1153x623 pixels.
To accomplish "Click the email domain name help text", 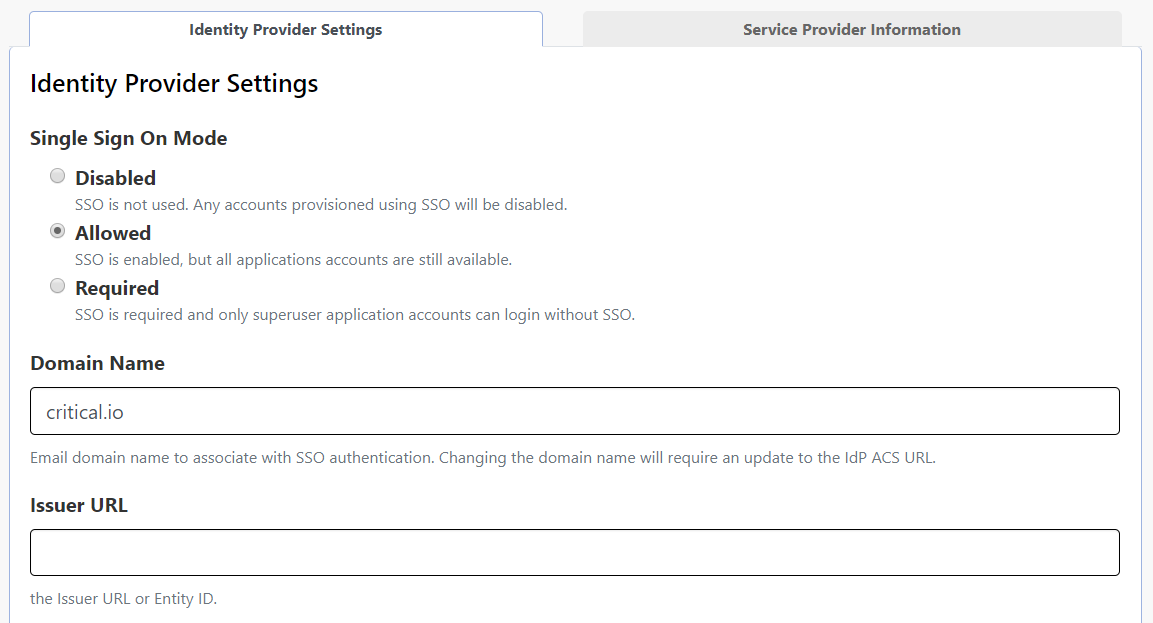I will point(482,459).
